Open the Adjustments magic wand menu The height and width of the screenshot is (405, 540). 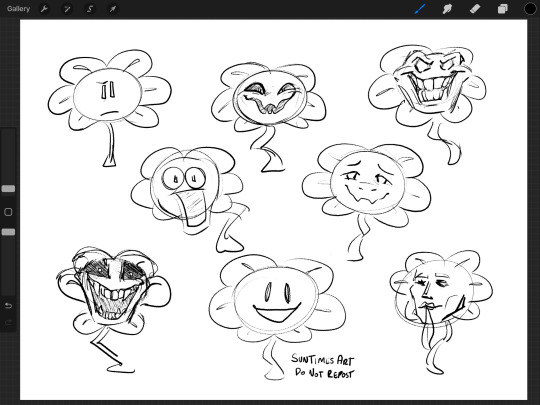point(67,9)
